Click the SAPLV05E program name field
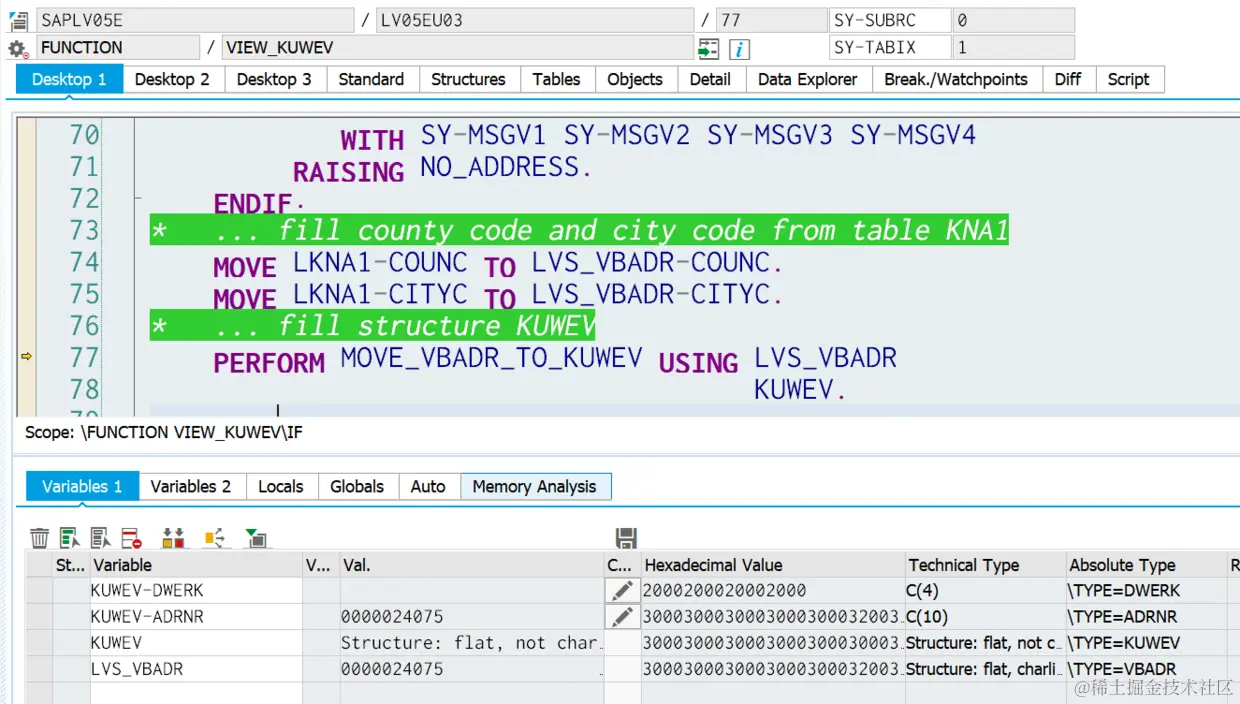The width and height of the screenshot is (1240, 704). (x=195, y=20)
